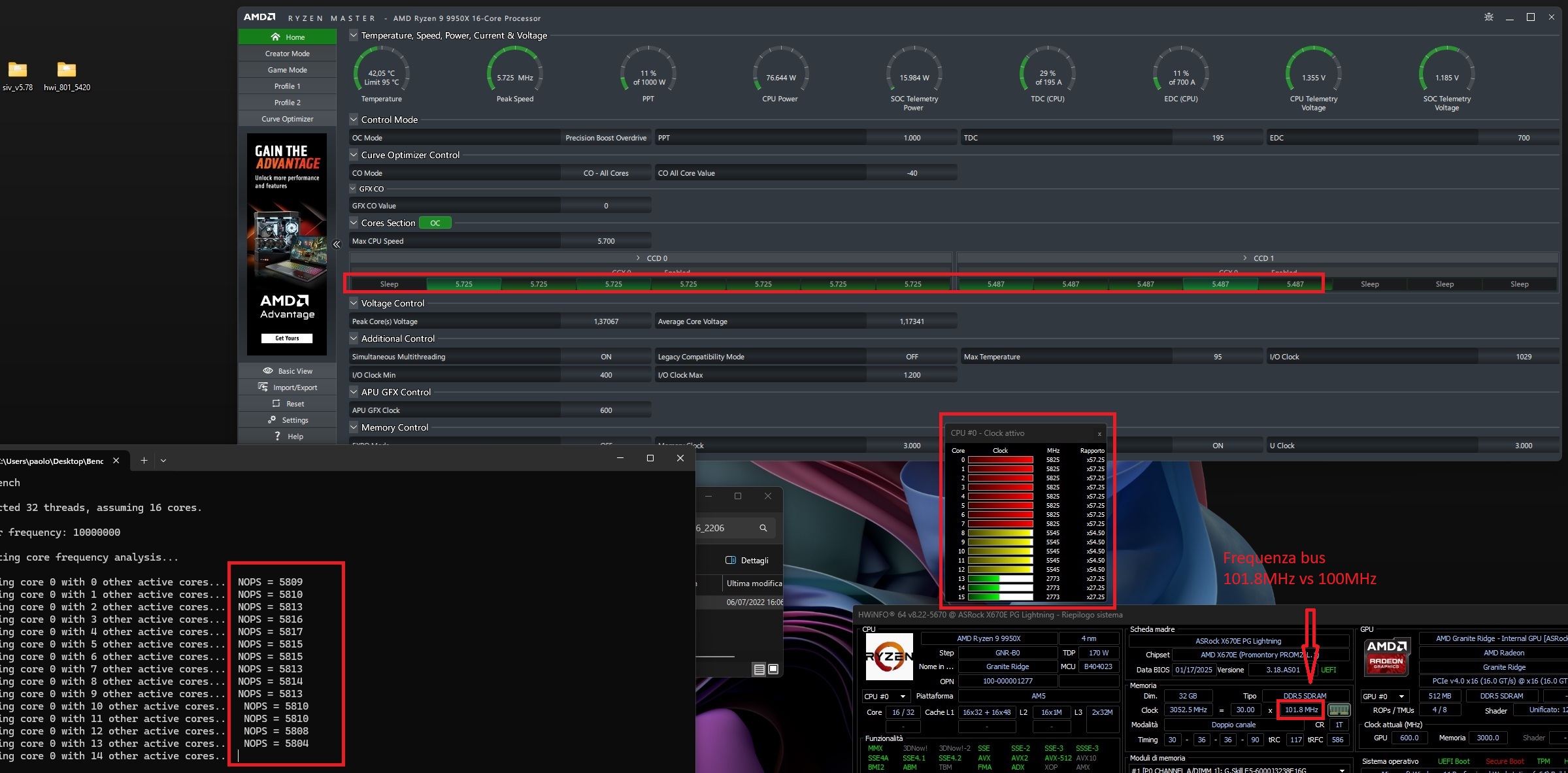
Task: Open new terminal tab with plus button
Action: click(144, 461)
